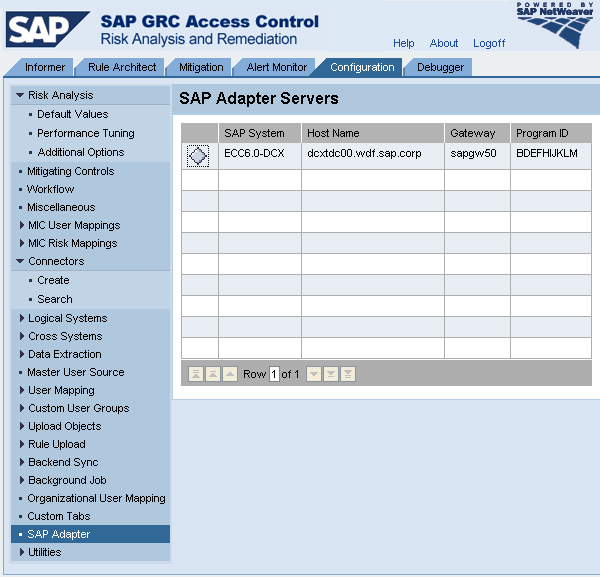The height and width of the screenshot is (577, 600).
Task: Open Performance Tuning under Risk Analysis
Action: [86, 133]
